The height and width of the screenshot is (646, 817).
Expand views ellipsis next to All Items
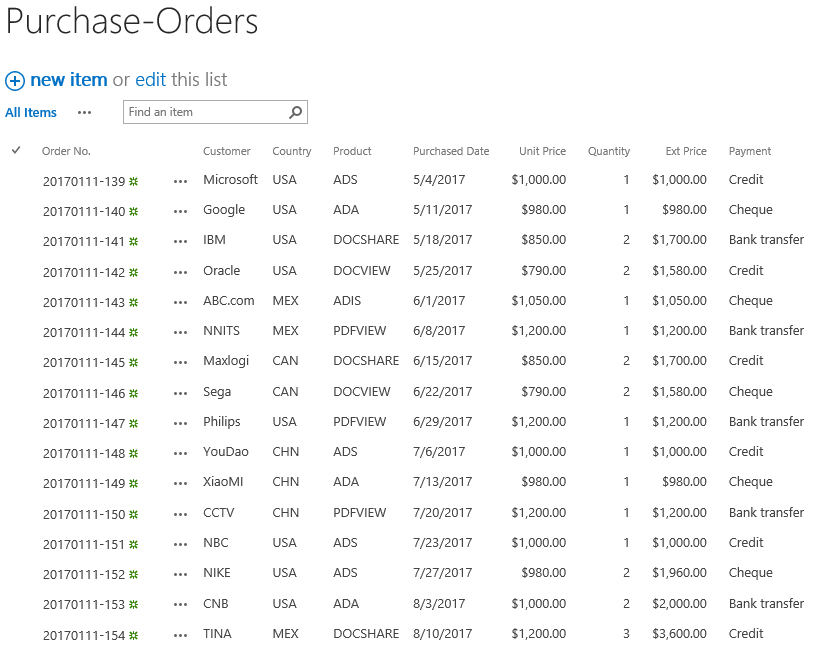click(x=84, y=113)
